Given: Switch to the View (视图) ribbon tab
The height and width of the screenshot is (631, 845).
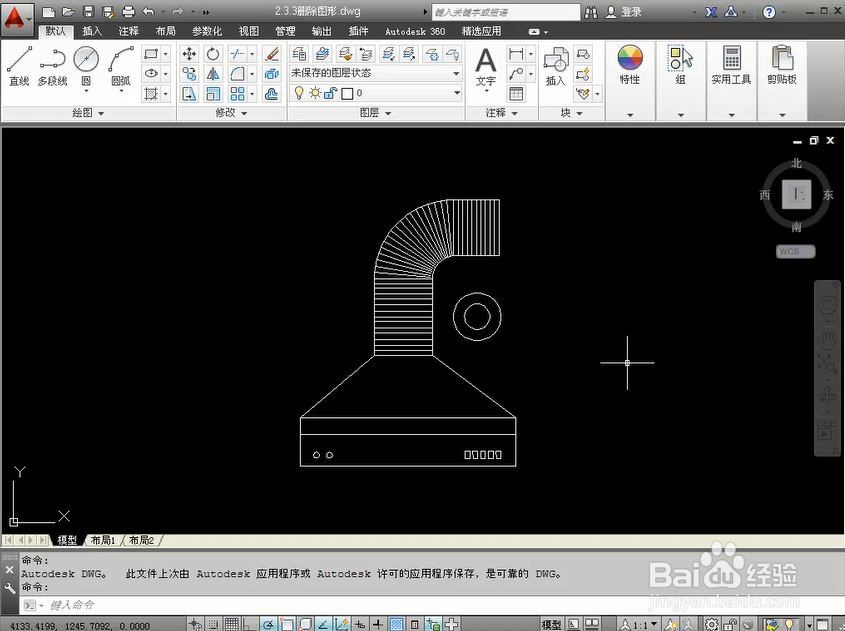Looking at the screenshot, I should [249, 31].
